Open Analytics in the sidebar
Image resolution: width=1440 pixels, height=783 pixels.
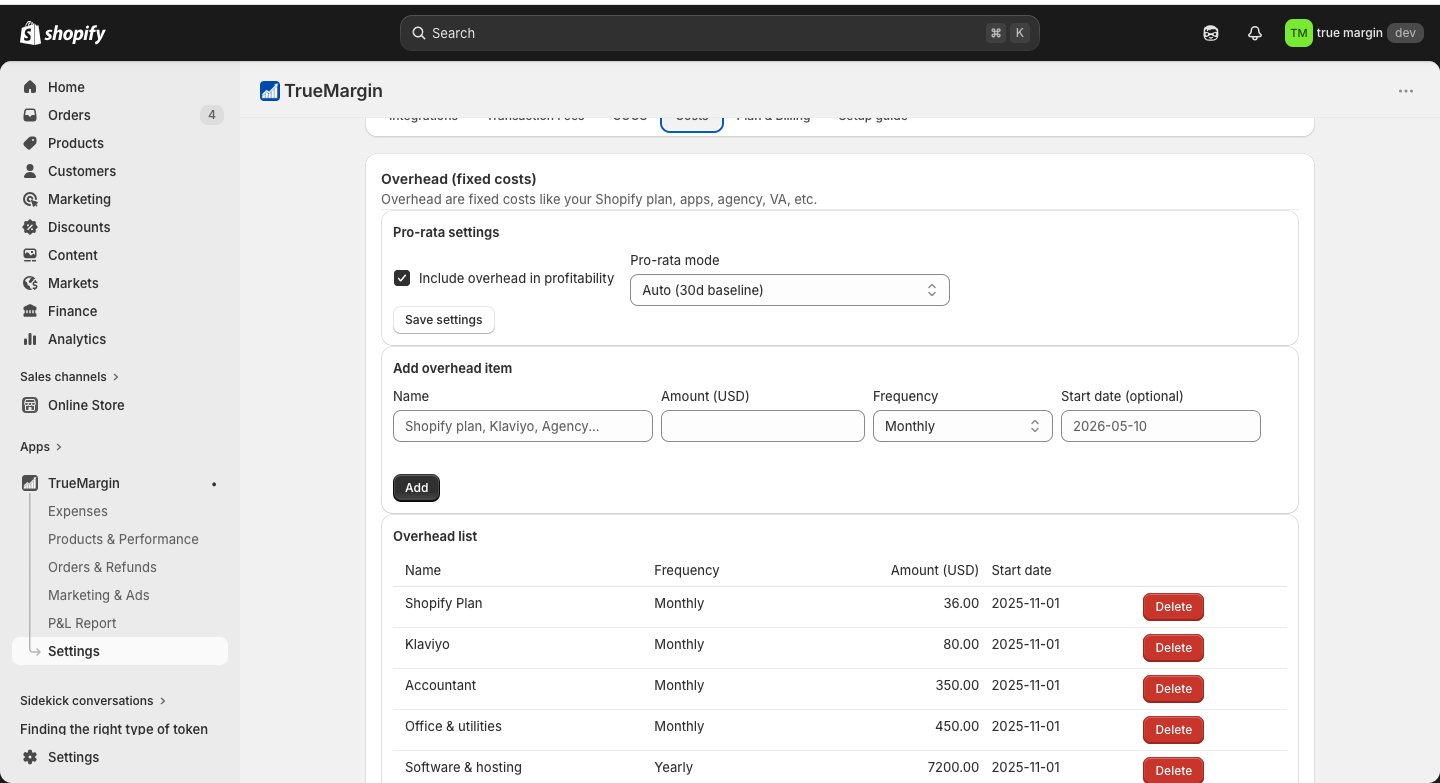120,339
